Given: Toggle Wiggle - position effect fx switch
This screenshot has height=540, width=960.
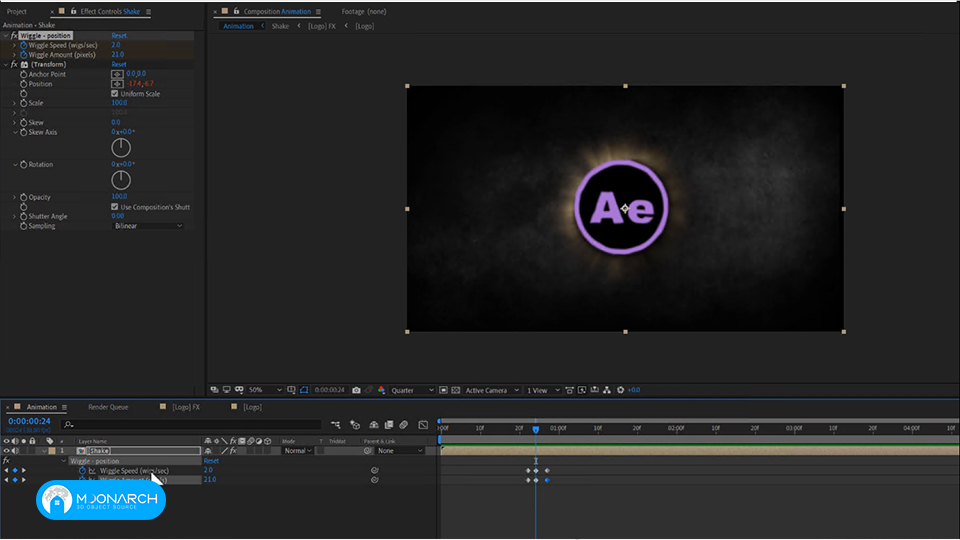Looking at the screenshot, I should coord(13,36).
